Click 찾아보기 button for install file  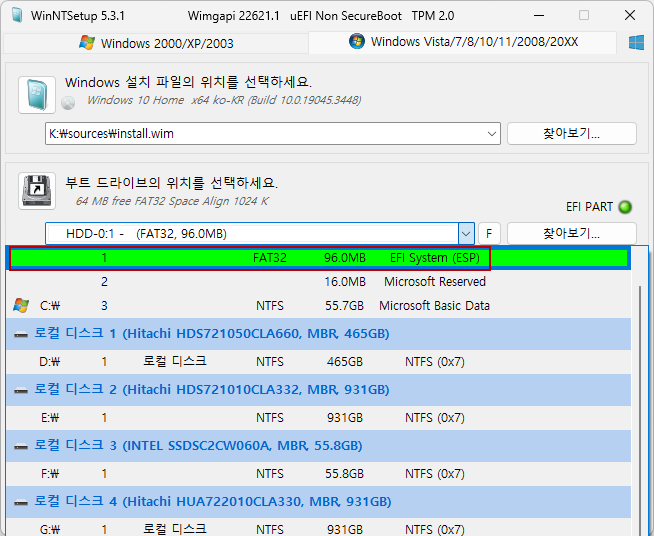[x=572, y=133]
